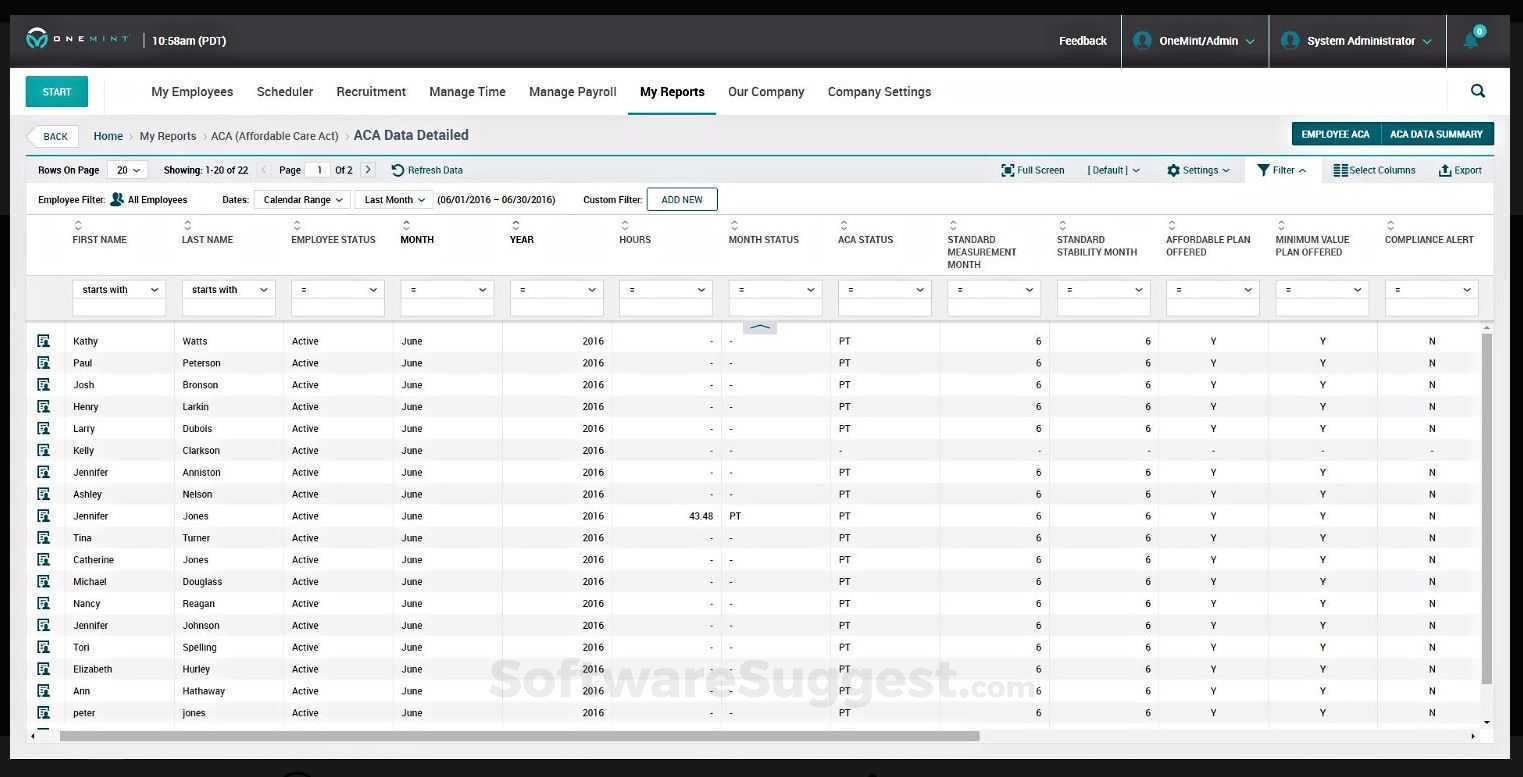1523x777 pixels.
Task: Click First Name filter text field
Action: point(119,308)
